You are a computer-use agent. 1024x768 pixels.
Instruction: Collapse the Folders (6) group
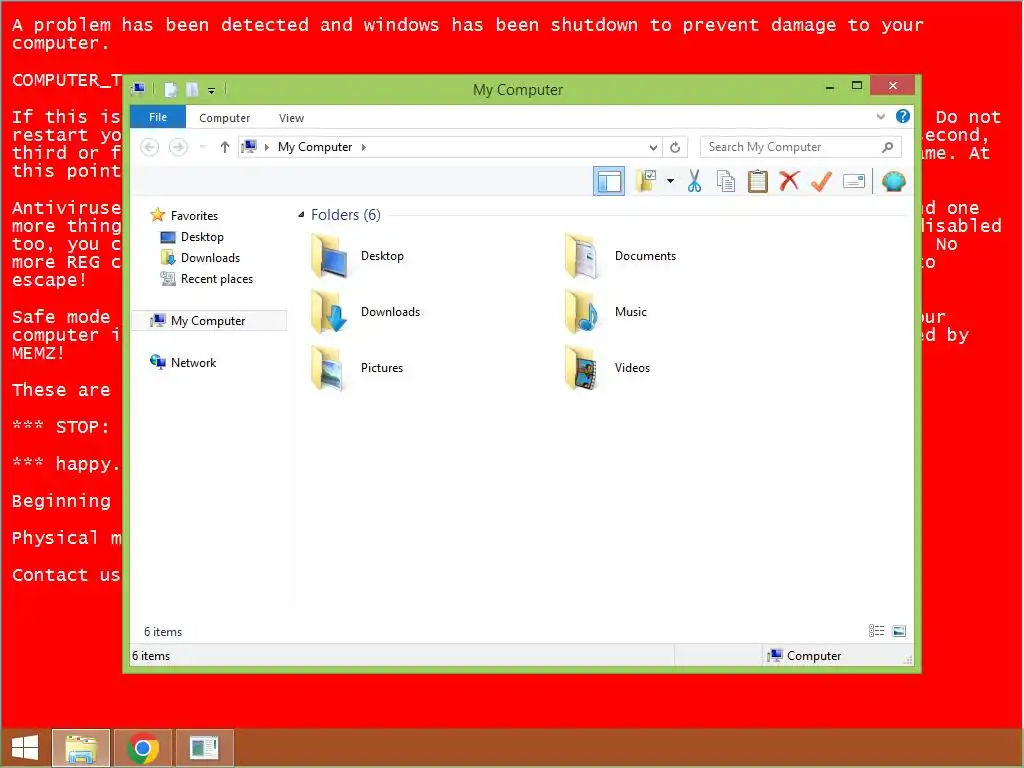click(x=301, y=214)
